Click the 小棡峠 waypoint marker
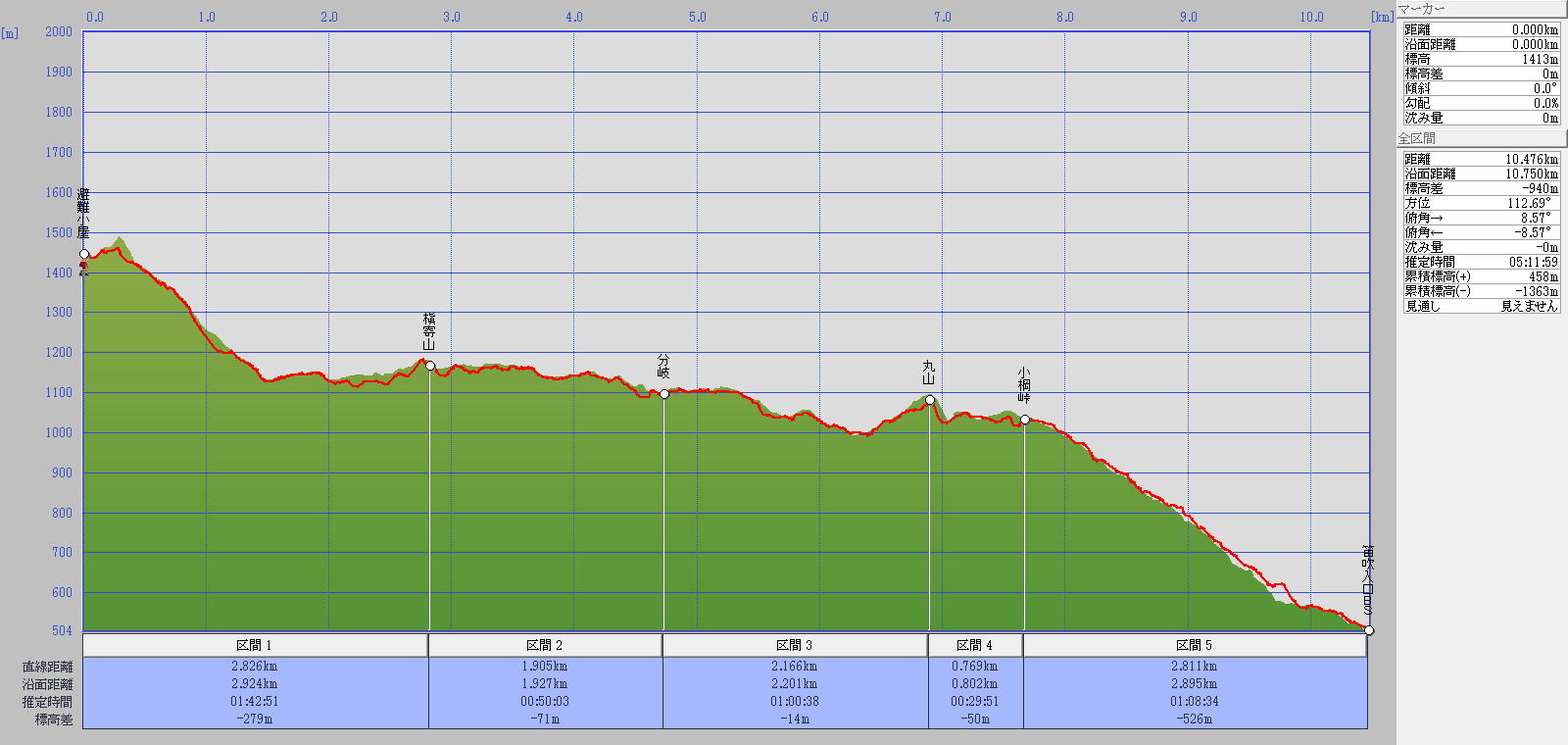The image size is (1568, 745). click(1025, 420)
